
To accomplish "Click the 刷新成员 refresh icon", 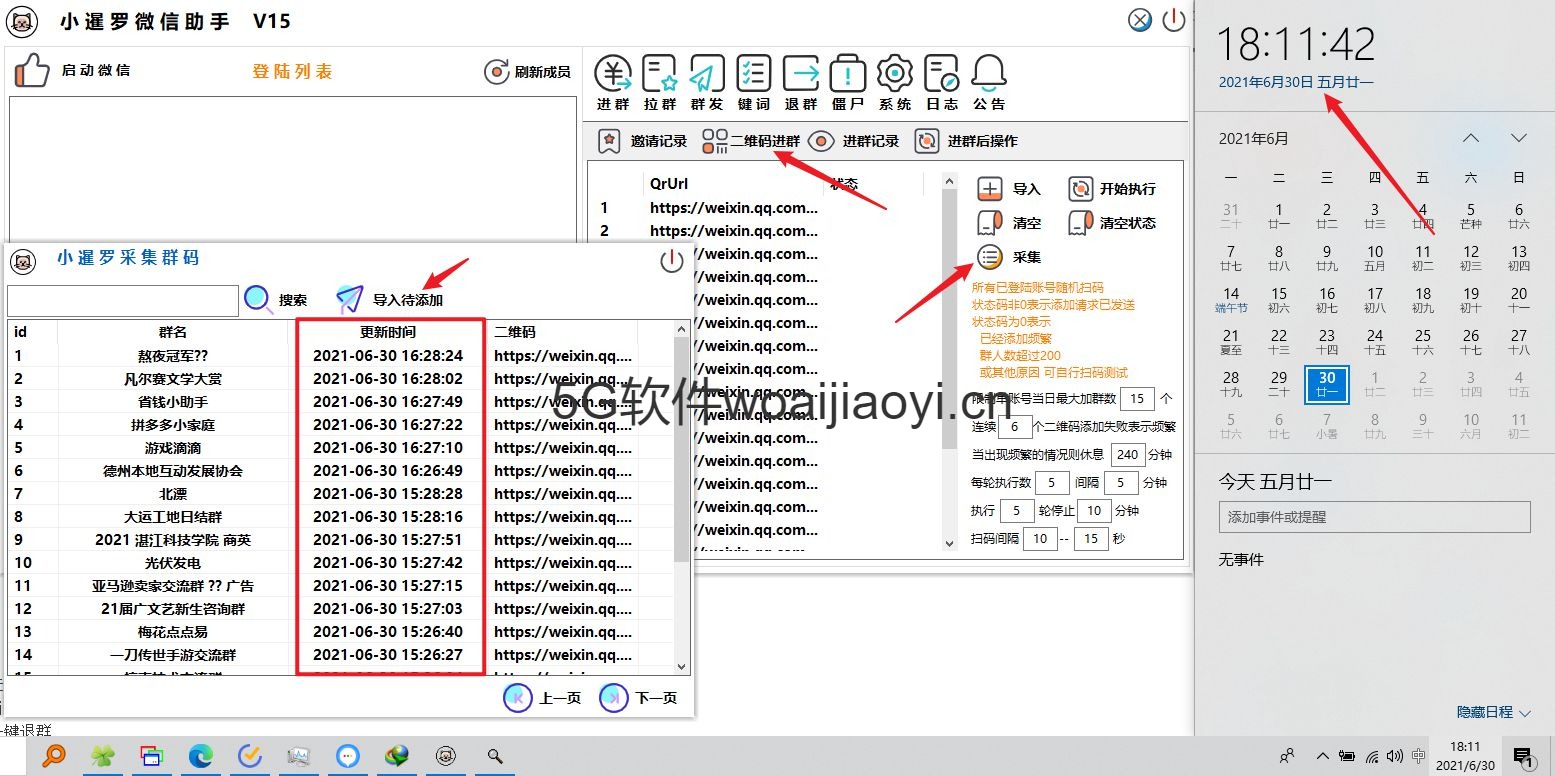I will [496, 71].
